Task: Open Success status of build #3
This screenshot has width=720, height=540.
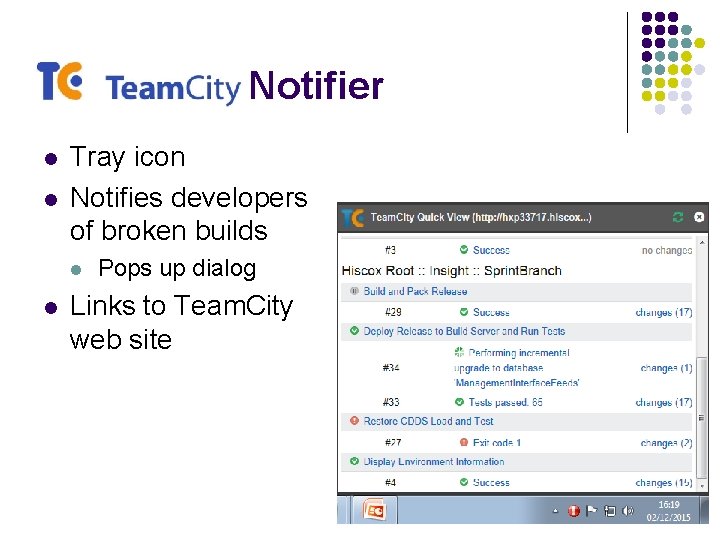Action: pyautogui.click(x=491, y=250)
